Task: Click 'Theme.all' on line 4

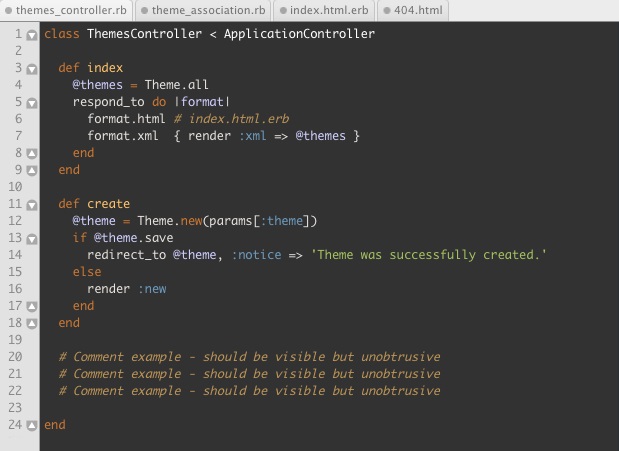Action: pyautogui.click(x=176, y=85)
